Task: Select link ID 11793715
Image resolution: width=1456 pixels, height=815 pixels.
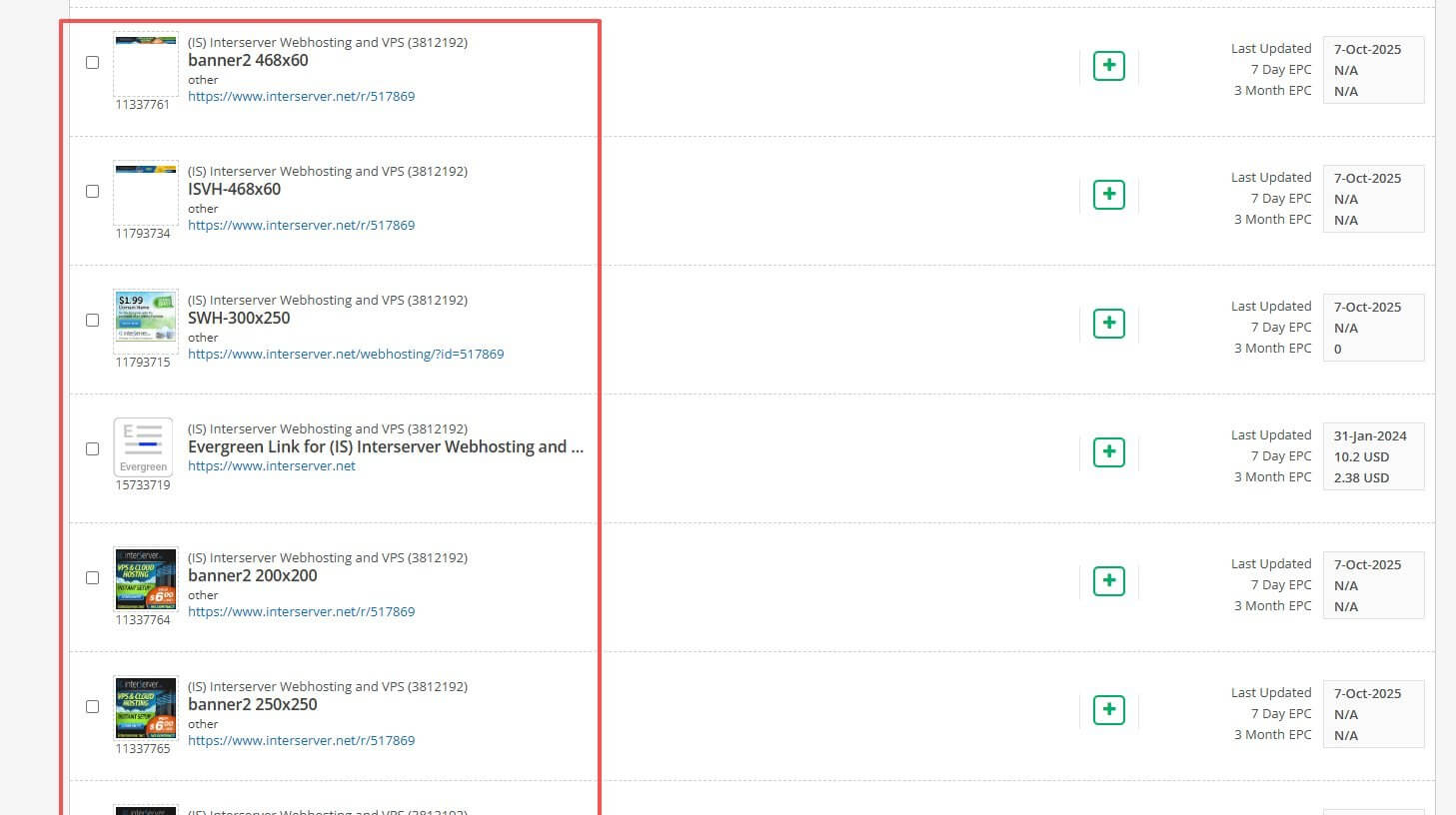Action: 143,363
